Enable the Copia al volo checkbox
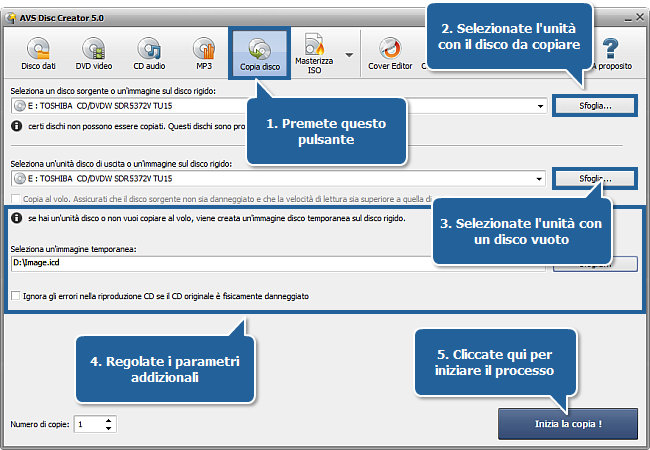 [x=16, y=199]
